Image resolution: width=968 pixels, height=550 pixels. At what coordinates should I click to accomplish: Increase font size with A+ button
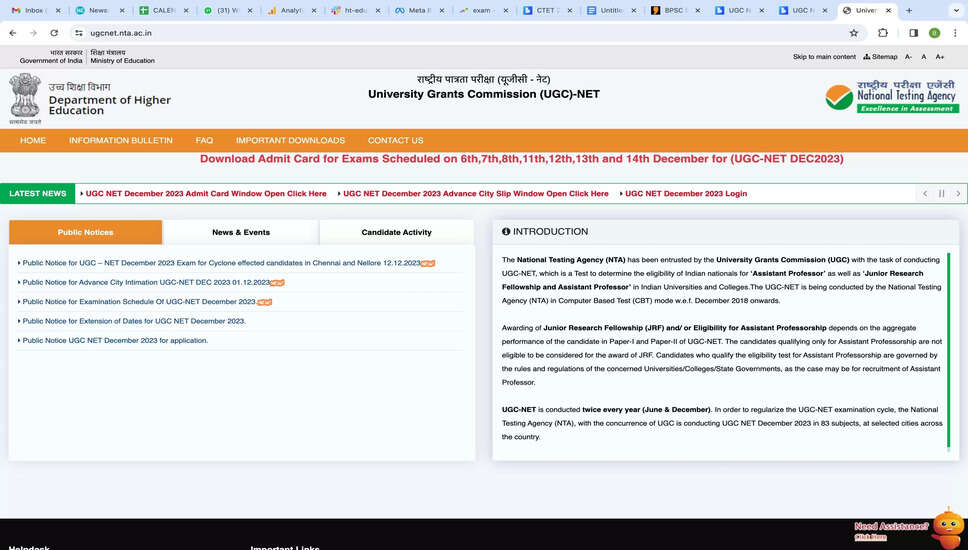(x=940, y=57)
